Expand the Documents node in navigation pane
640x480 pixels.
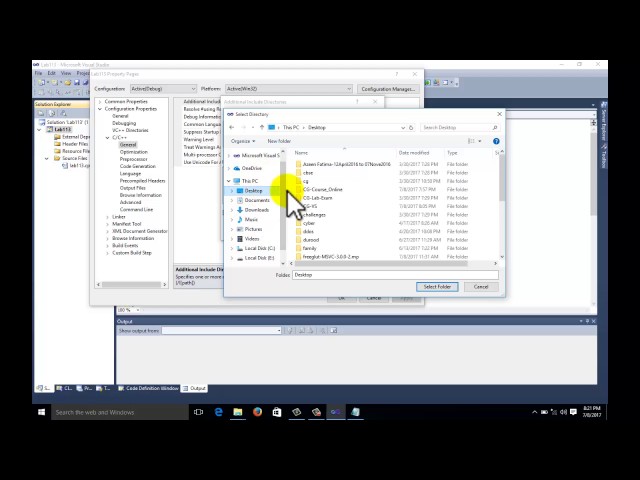(x=232, y=200)
